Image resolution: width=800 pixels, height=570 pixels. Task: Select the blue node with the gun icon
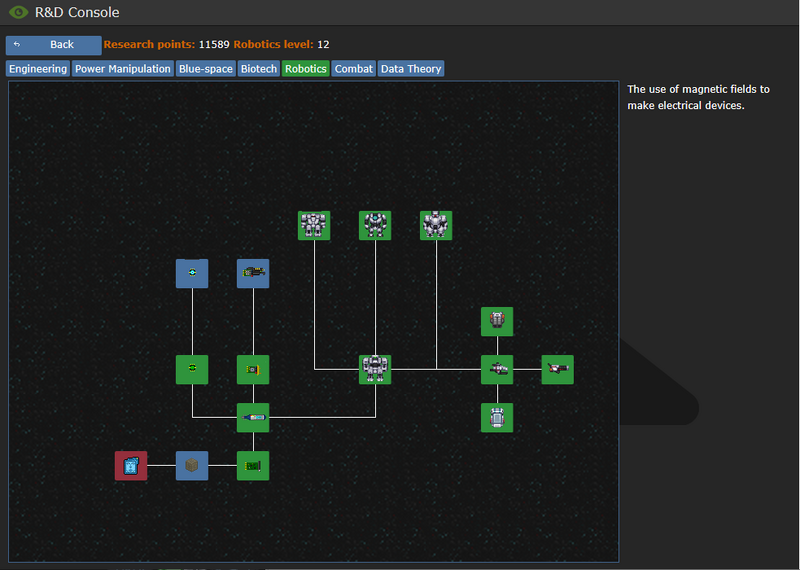[253, 273]
